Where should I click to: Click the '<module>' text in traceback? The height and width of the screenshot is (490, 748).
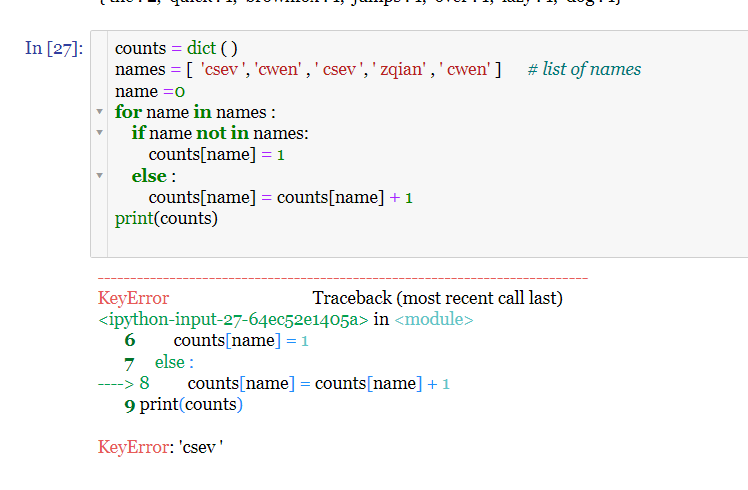tap(434, 320)
